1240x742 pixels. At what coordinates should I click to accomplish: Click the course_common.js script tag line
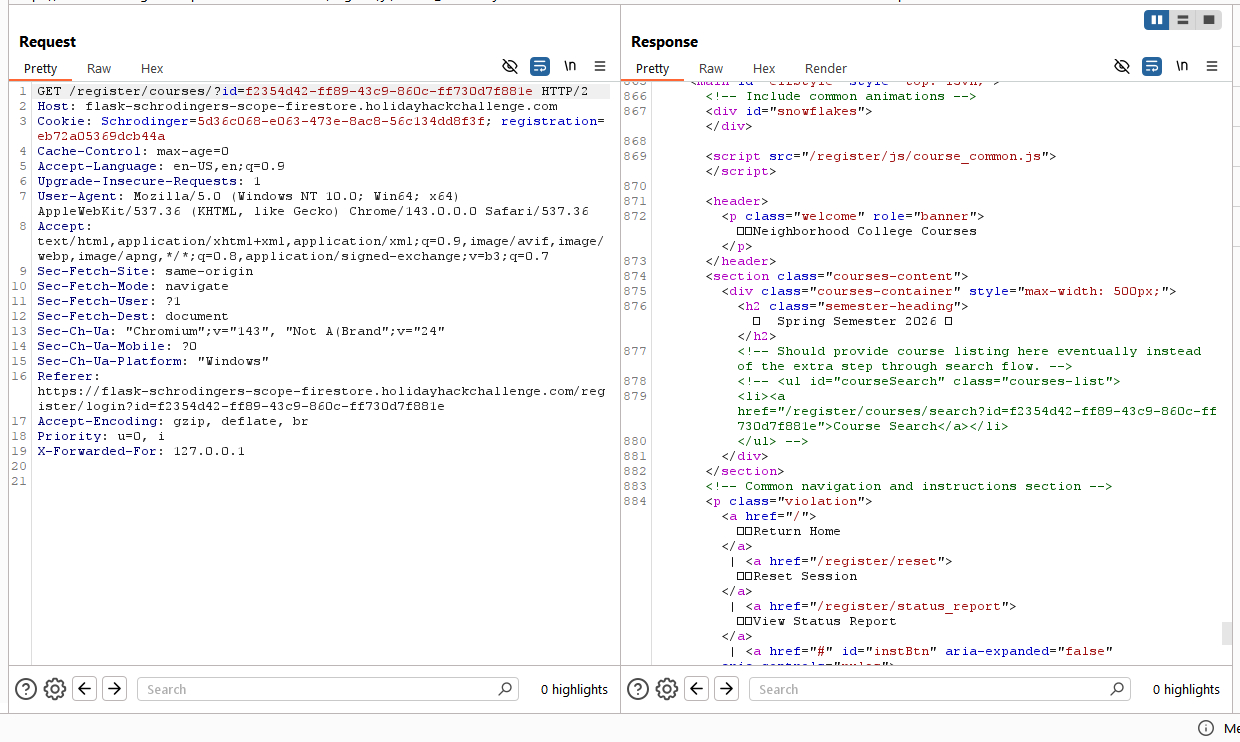tap(881, 156)
